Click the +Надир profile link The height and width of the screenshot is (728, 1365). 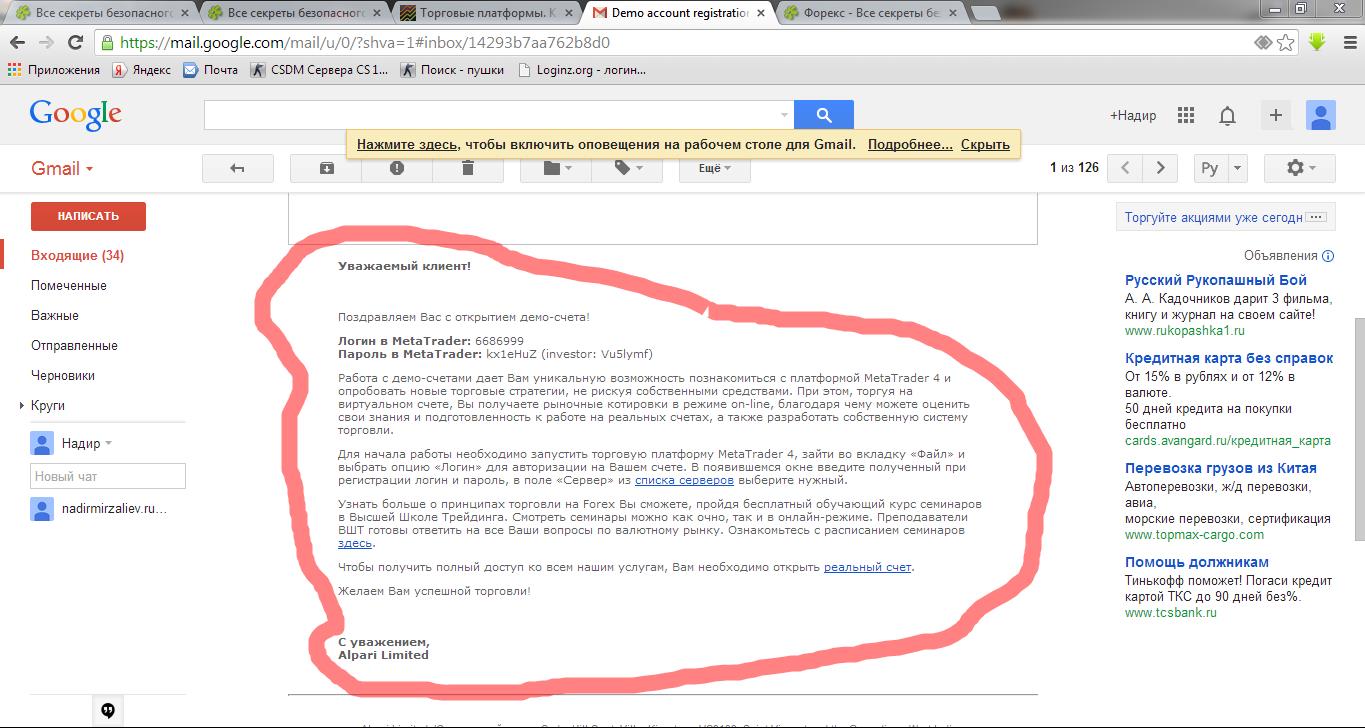1133,115
